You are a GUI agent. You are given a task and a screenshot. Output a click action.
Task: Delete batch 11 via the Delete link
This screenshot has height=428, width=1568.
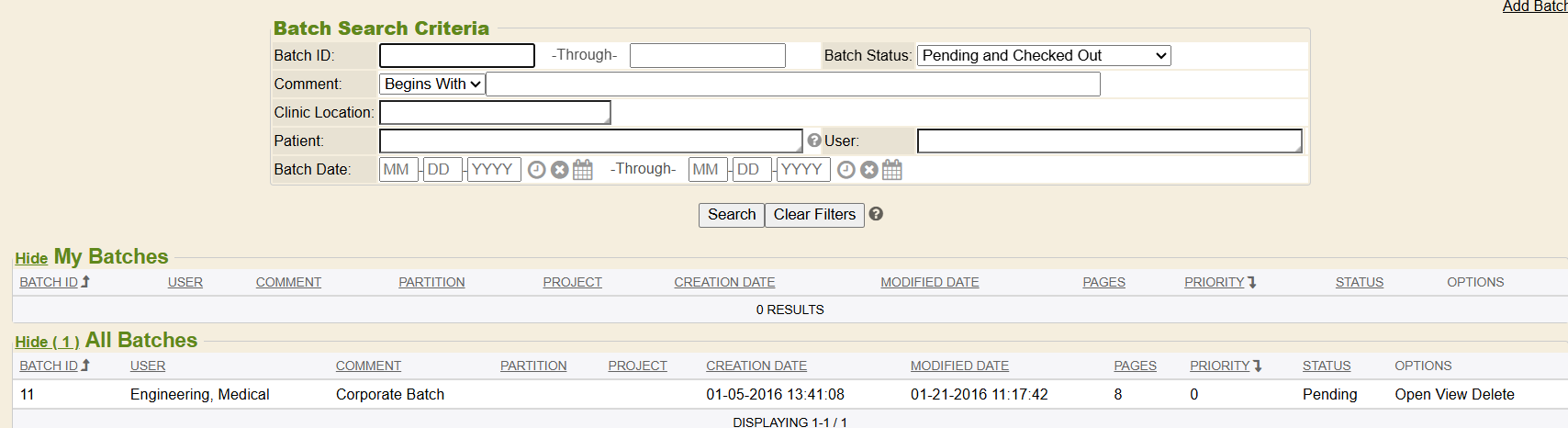click(1493, 394)
